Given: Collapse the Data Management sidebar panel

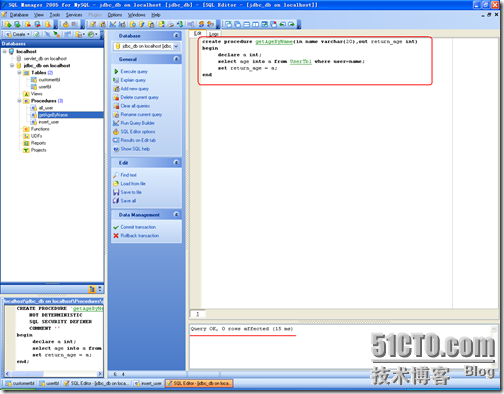Looking at the screenshot, I should pos(176,215).
